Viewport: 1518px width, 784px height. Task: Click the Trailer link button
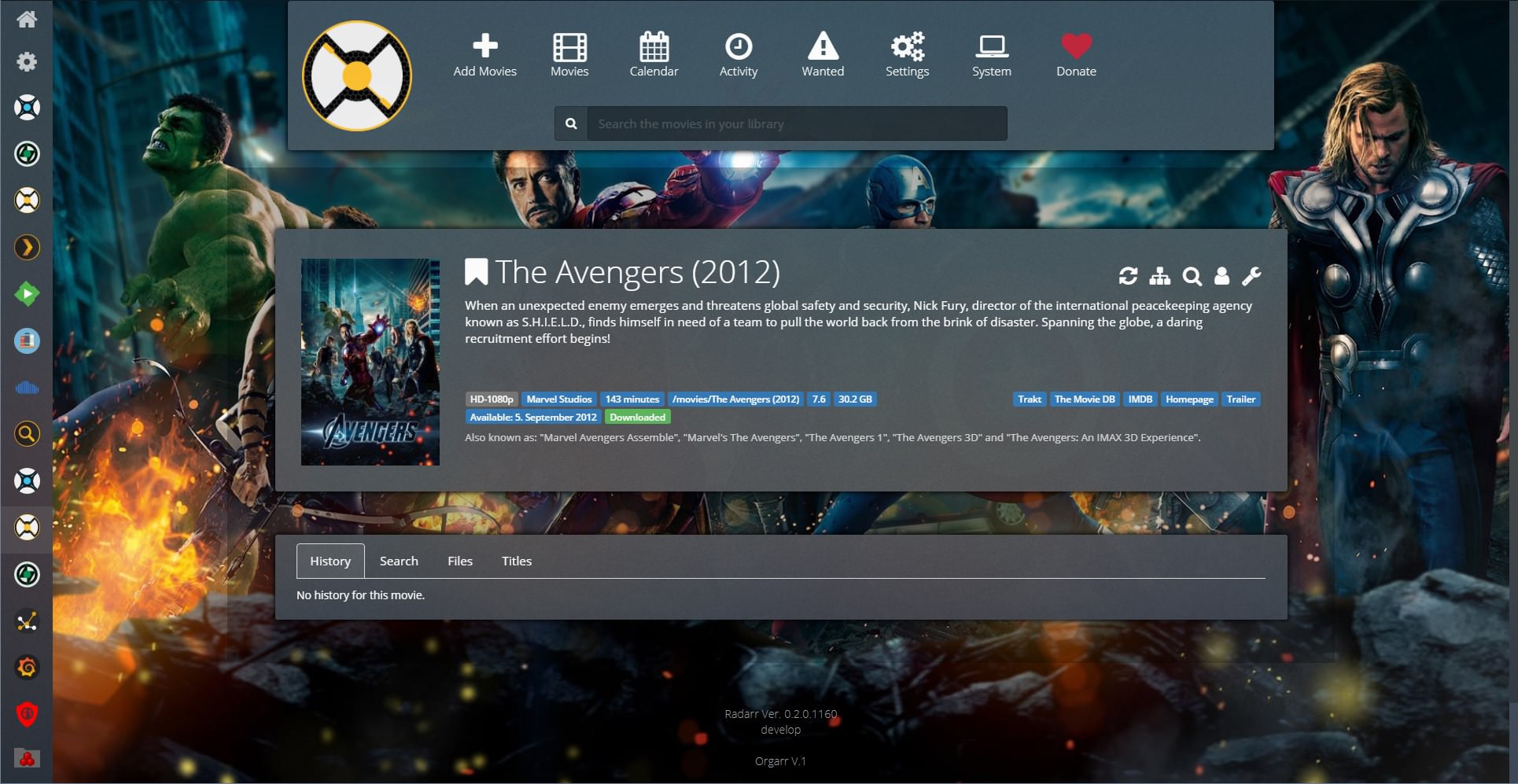click(x=1240, y=399)
